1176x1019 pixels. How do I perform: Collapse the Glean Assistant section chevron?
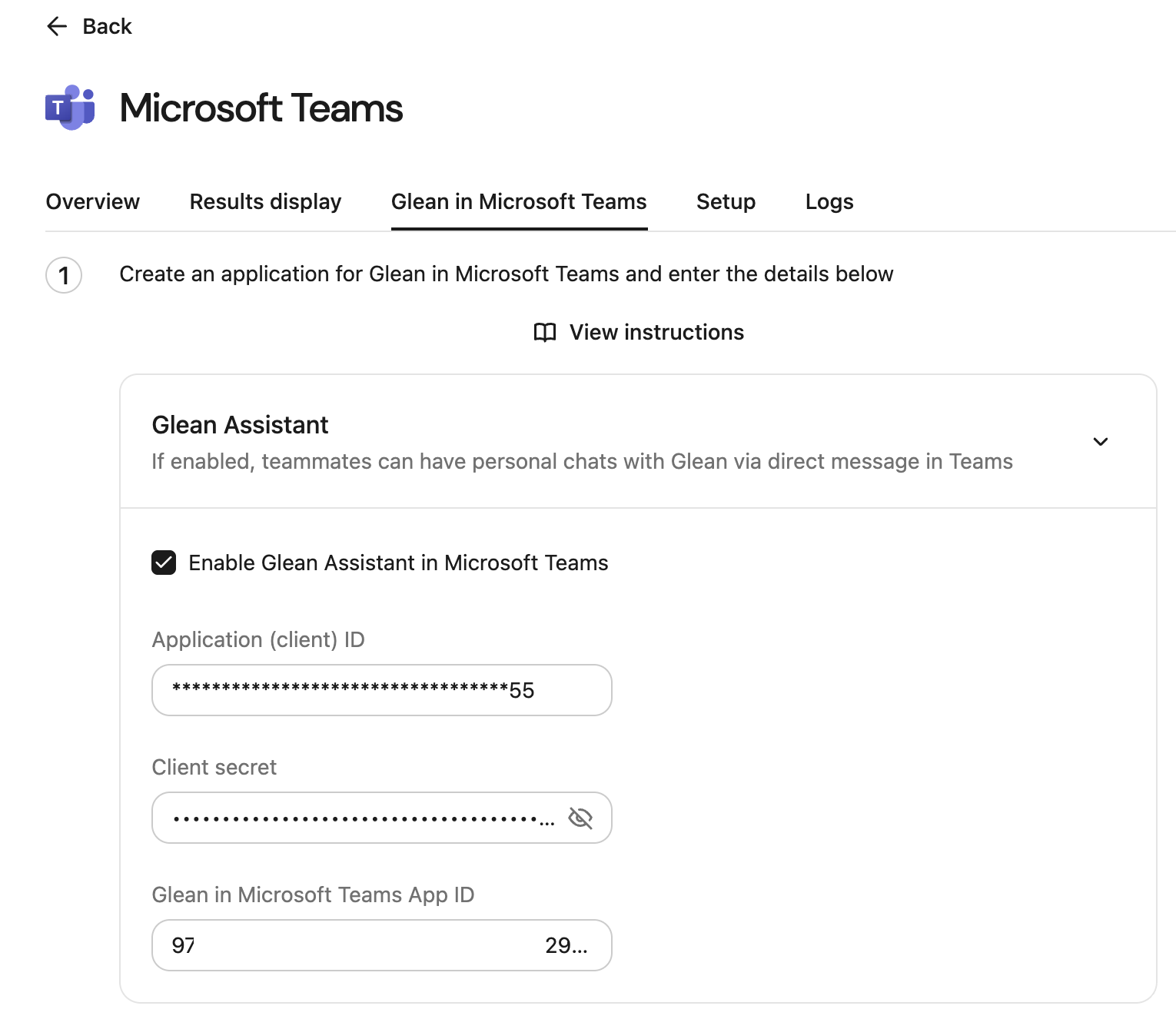[x=1100, y=441]
